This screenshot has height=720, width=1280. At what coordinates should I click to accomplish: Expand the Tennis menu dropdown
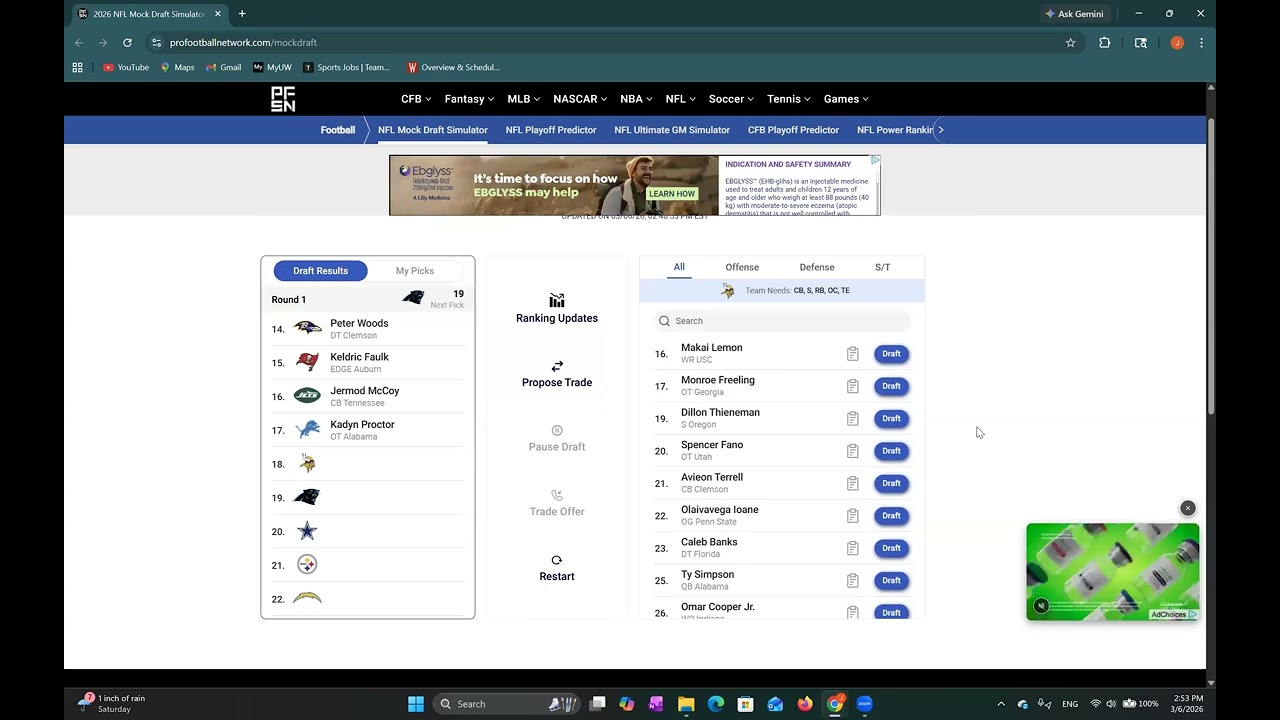pos(789,99)
